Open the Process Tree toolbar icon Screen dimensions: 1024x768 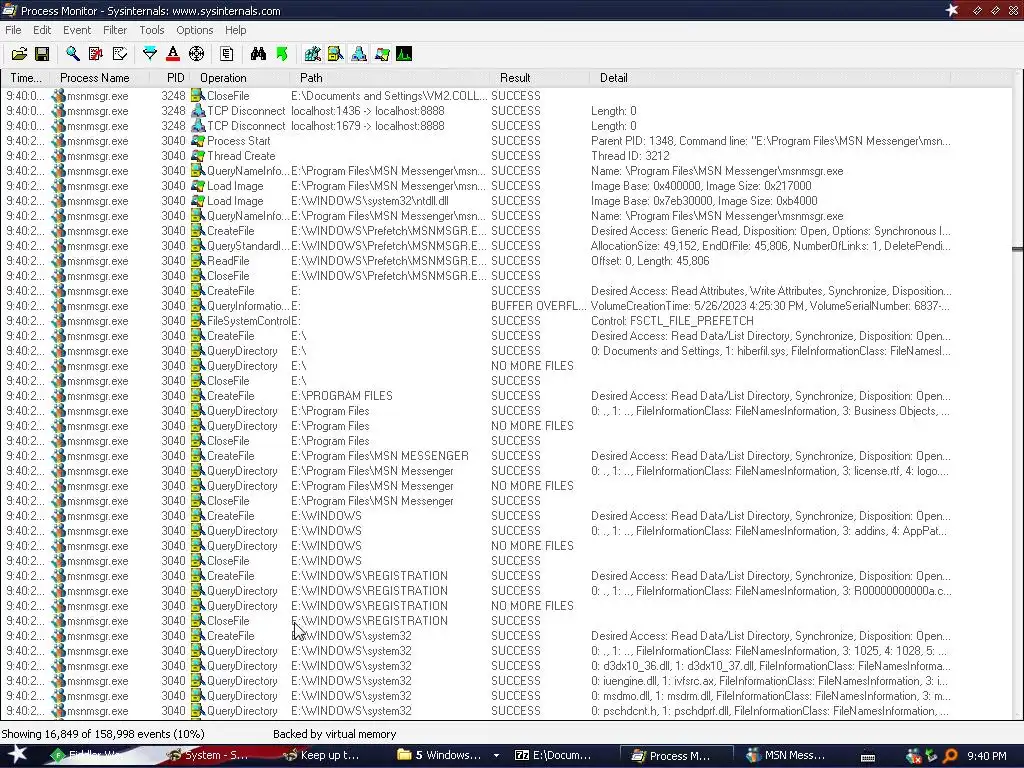[227, 54]
